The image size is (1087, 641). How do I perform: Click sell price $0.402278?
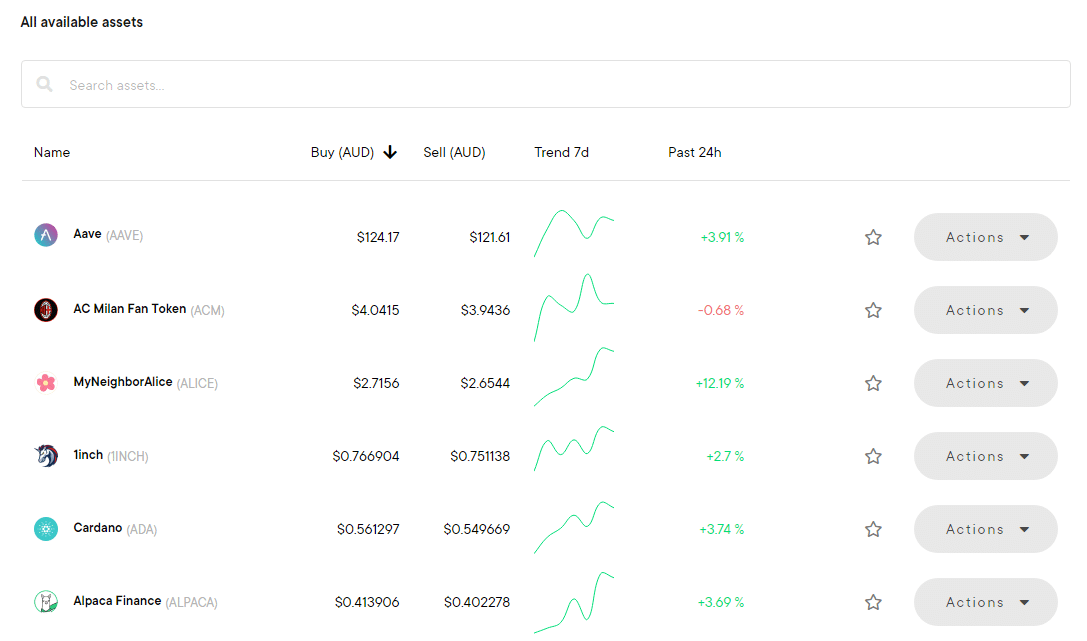477,602
